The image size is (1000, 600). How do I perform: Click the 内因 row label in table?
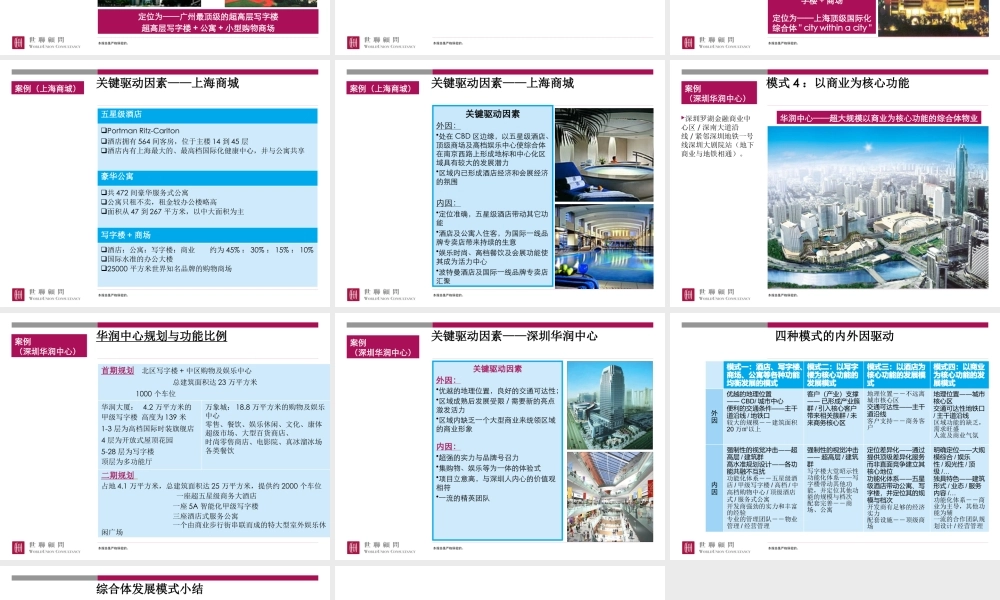tap(714, 488)
